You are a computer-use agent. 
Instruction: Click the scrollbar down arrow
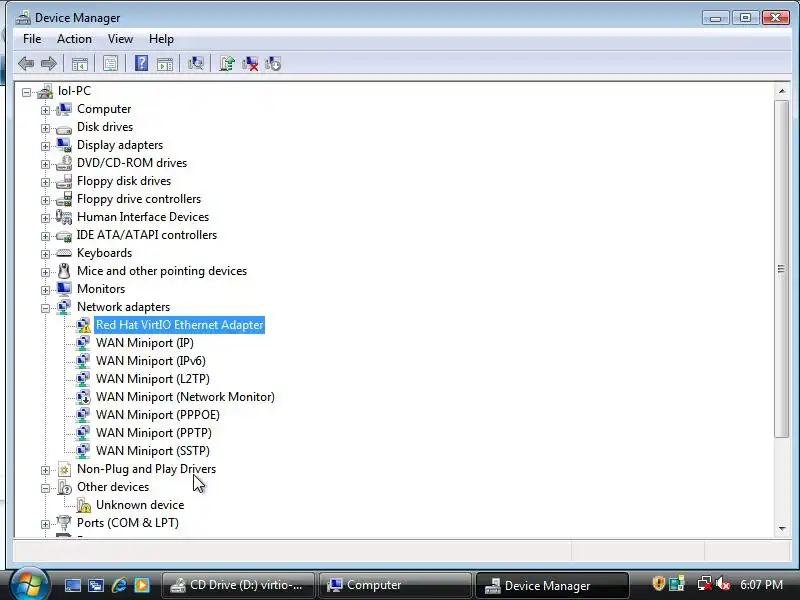(x=782, y=529)
